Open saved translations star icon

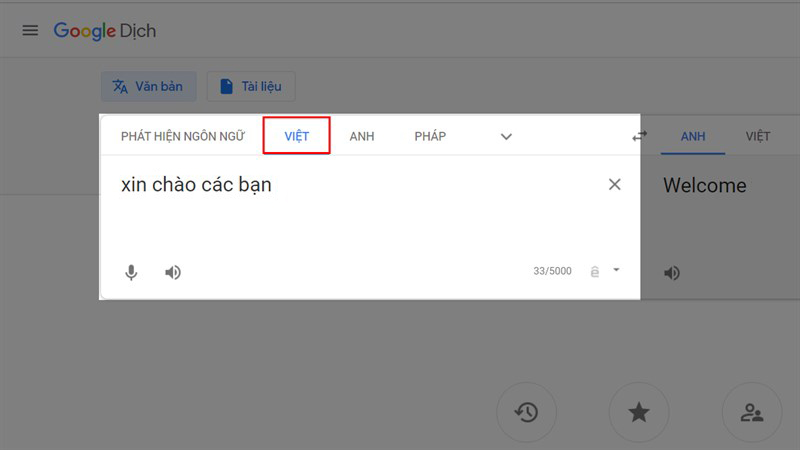pos(640,412)
